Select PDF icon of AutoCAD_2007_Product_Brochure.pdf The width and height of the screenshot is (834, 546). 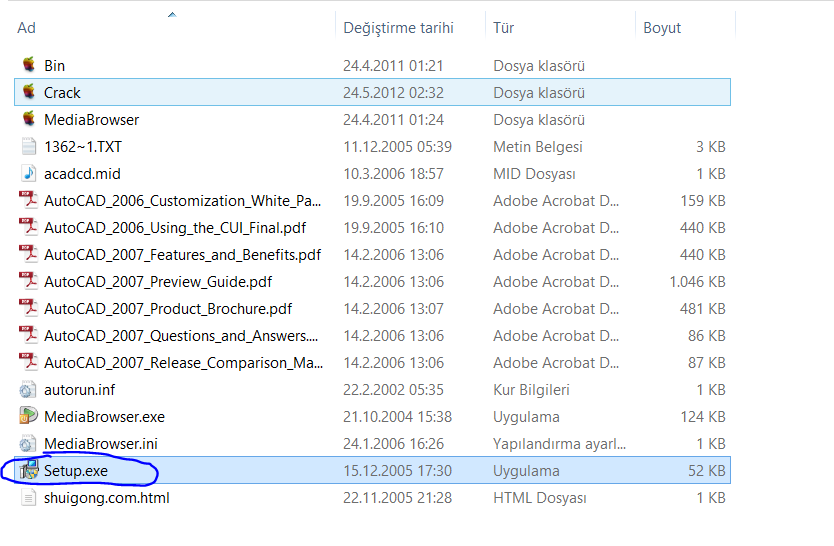click(x=29, y=308)
